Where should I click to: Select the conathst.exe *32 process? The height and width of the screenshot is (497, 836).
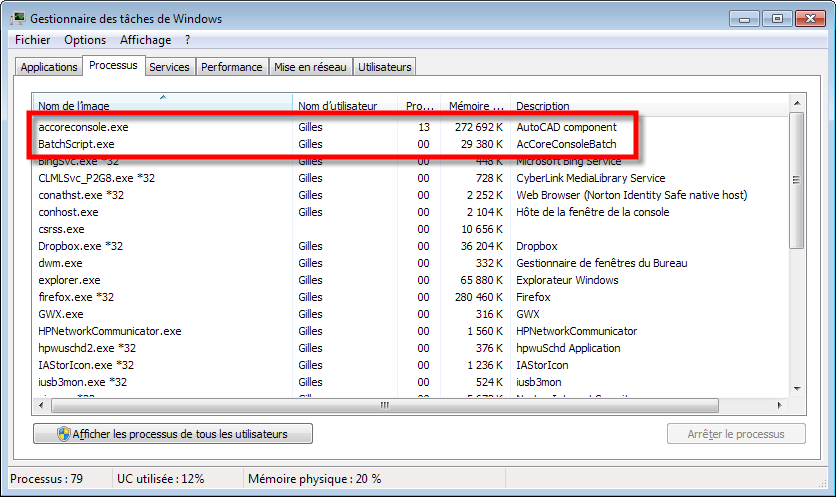(411, 195)
